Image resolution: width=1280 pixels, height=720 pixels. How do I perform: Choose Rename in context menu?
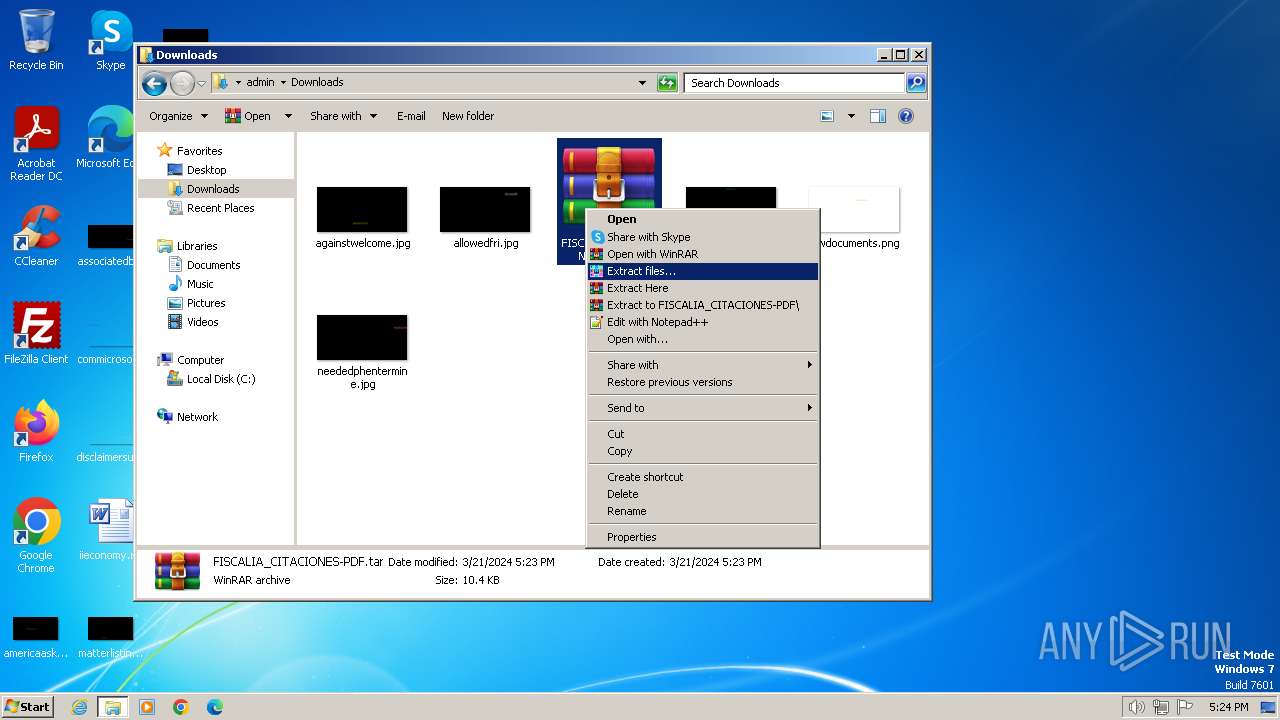pos(702,511)
